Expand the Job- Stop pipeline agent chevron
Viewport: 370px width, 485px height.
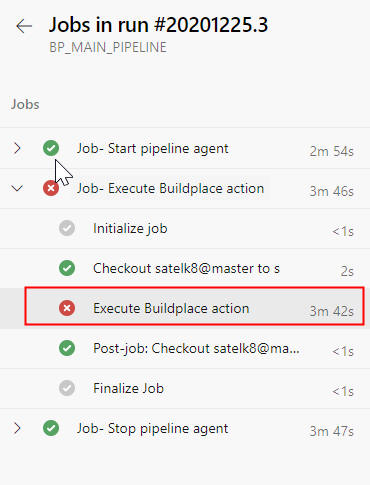point(17,428)
